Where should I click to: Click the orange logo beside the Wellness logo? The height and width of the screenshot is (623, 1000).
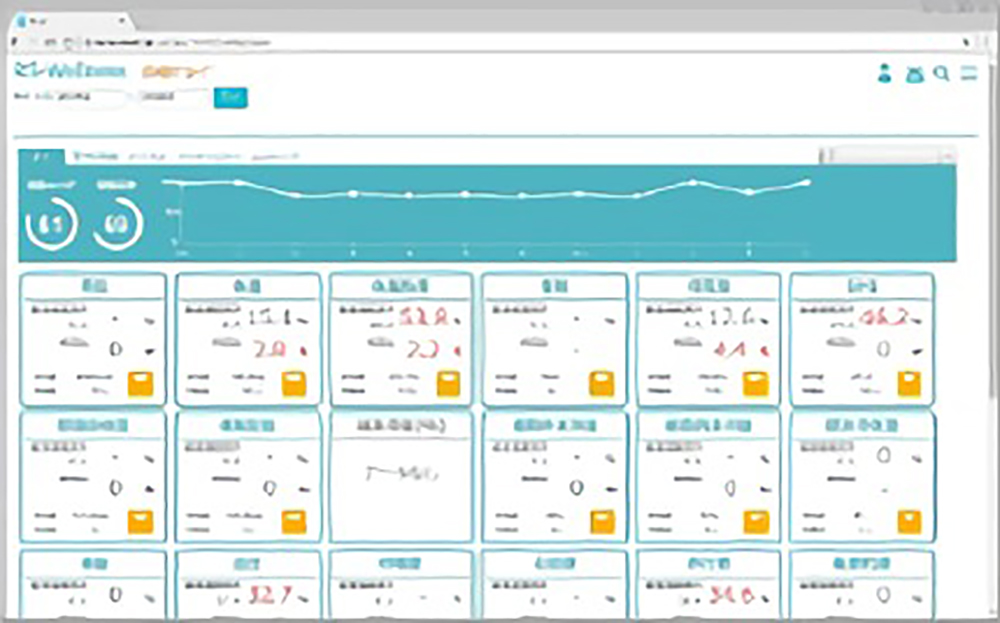pyautogui.click(x=177, y=71)
